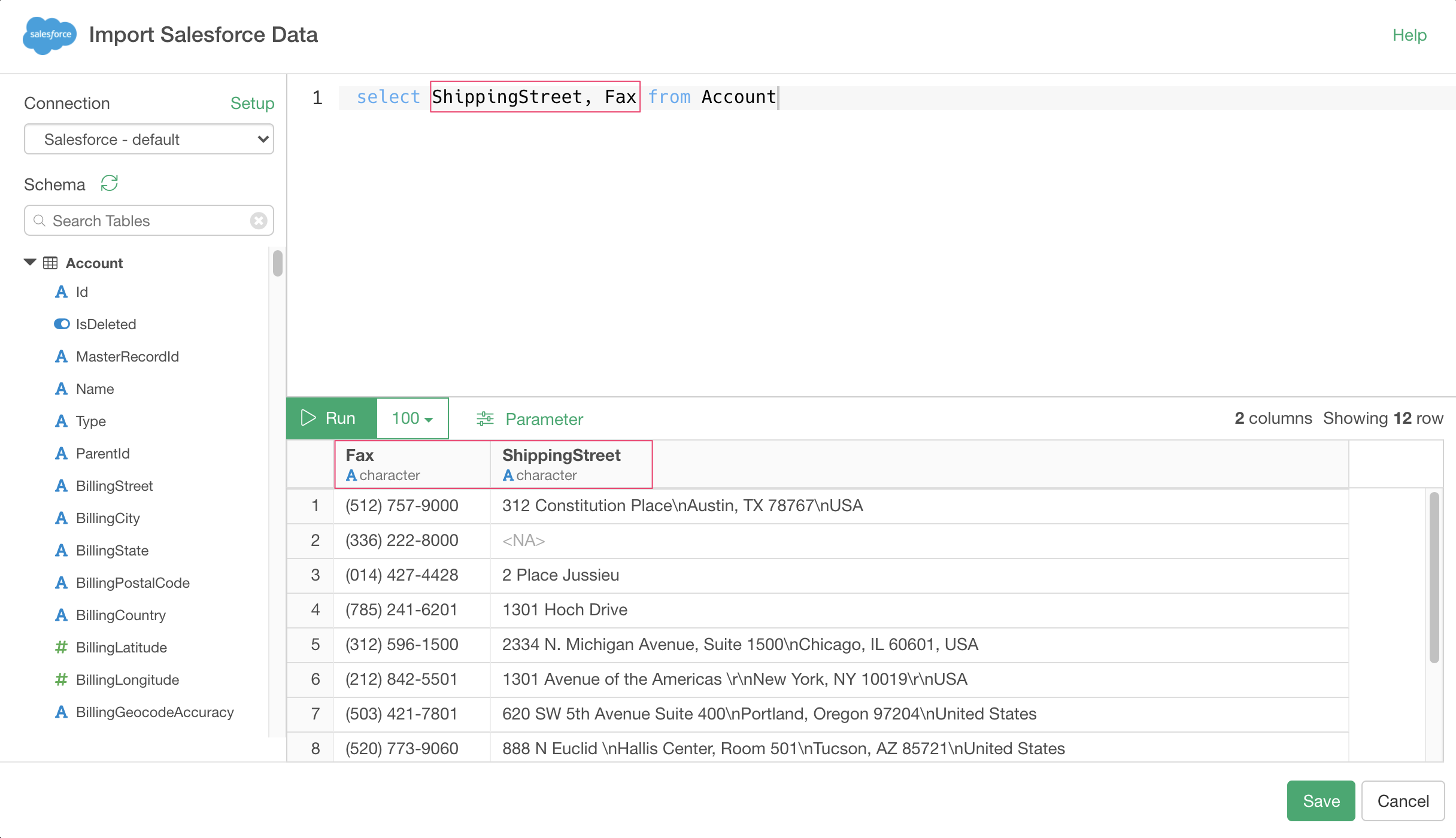Click the BillingLatitude numeric hash icon
1456x838 pixels.
click(61, 648)
